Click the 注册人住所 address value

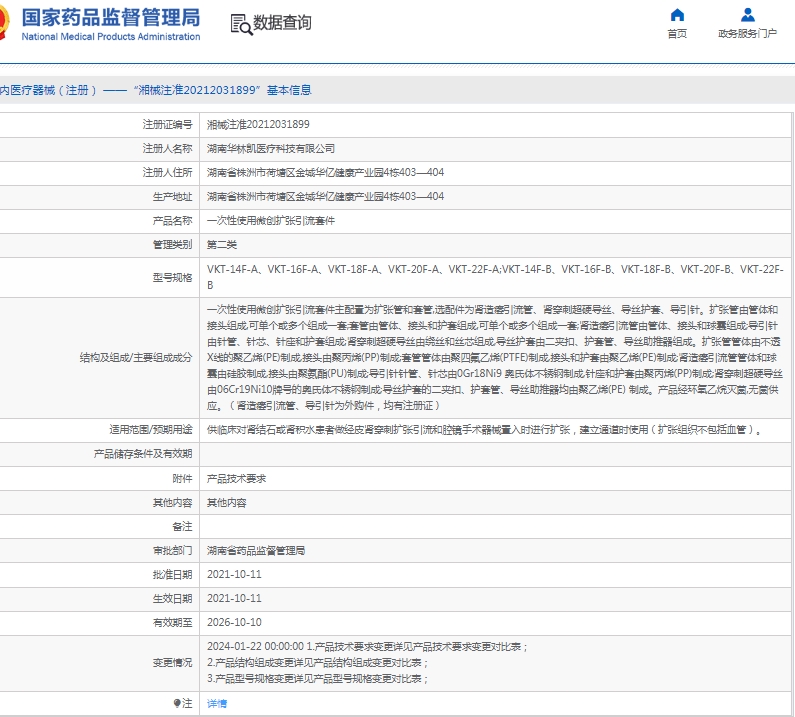(326, 172)
